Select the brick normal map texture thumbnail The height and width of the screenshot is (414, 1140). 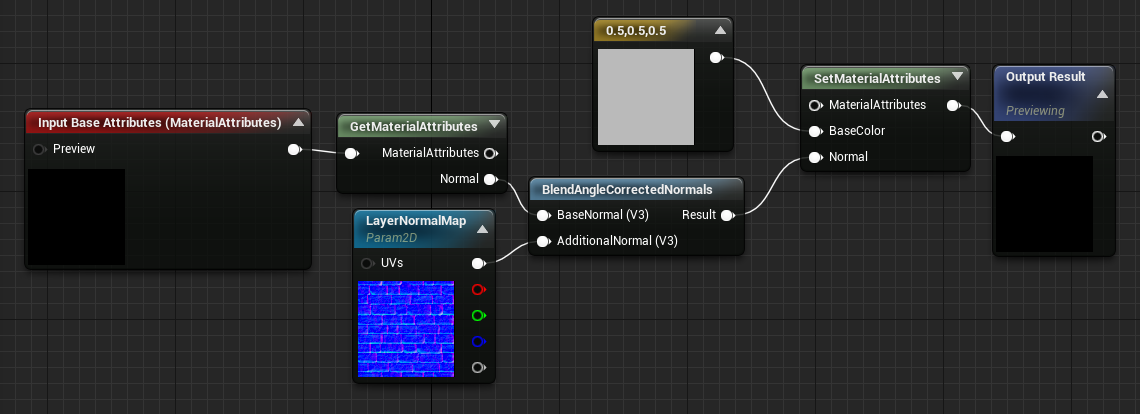pyautogui.click(x=406, y=329)
